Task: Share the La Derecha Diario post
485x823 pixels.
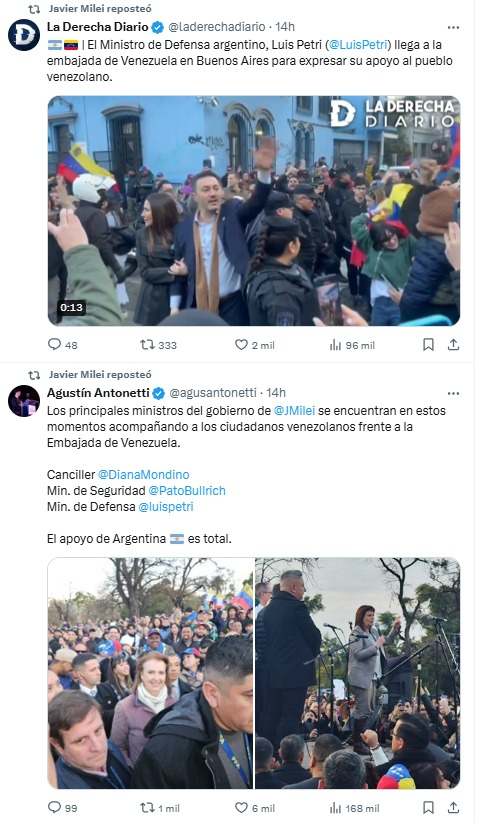Action: pyautogui.click(x=454, y=345)
